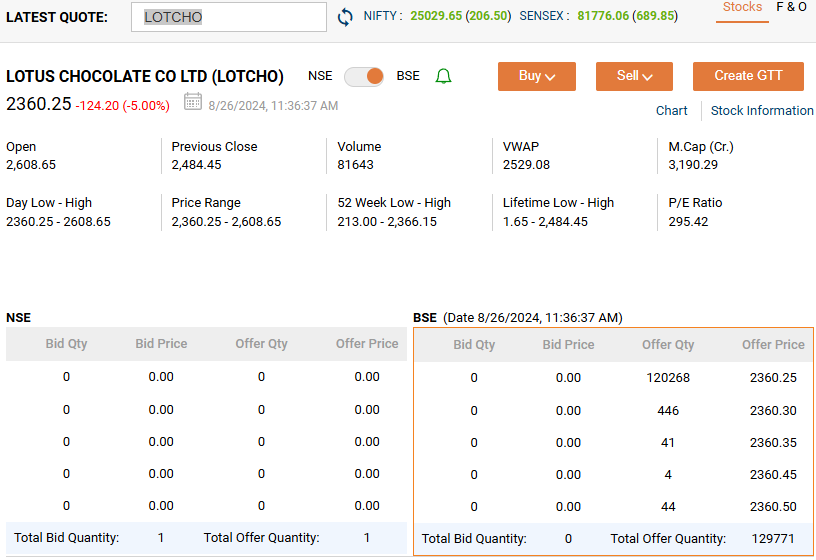Image resolution: width=816 pixels, height=560 pixels.
Task: Click the NIFTY value 25029.65
Action: 436,16
